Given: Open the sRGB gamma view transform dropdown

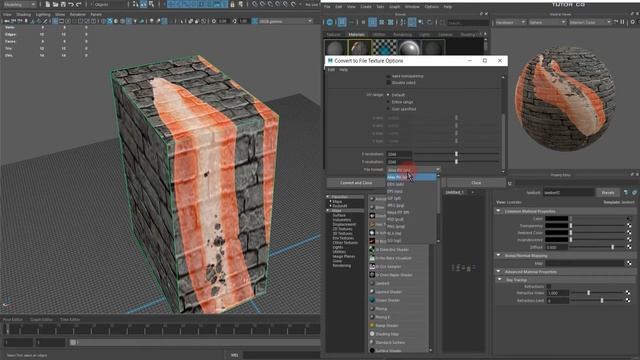Looking at the screenshot, I should coord(285,21).
